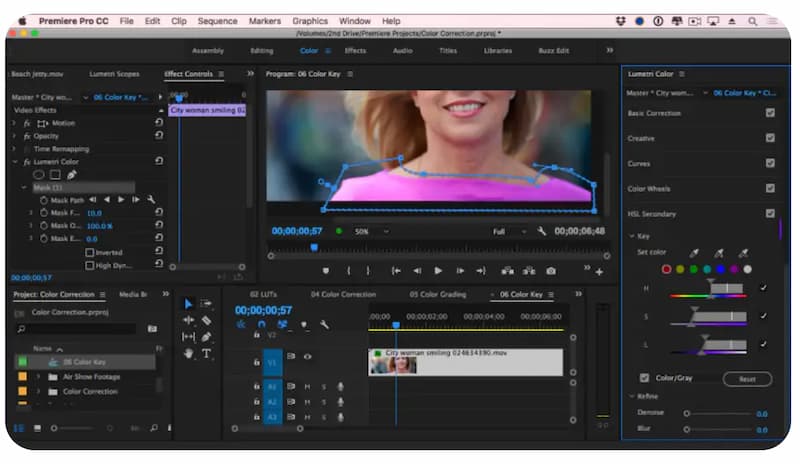Image resolution: width=800 pixels, height=464 pixels.
Task: Expand the Air Show Footage bin
Action: pos(39,376)
